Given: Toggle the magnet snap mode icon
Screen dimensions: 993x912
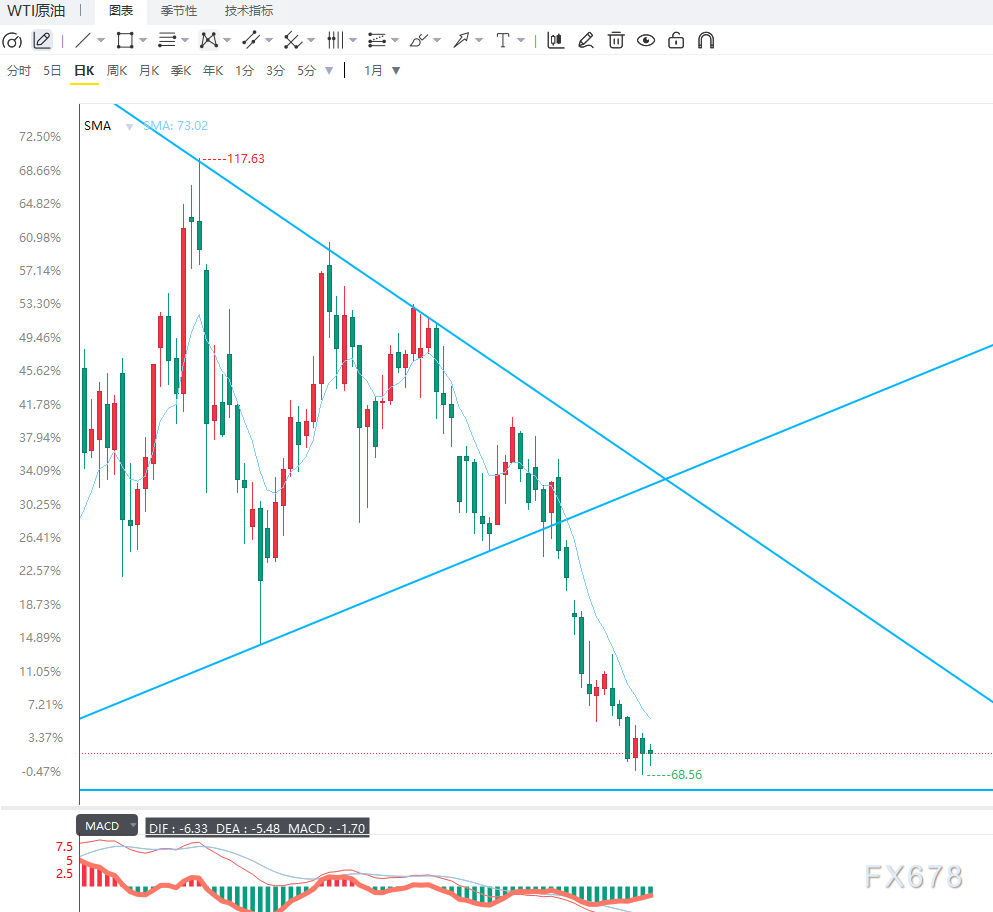Looking at the screenshot, I should tap(706, 41).
